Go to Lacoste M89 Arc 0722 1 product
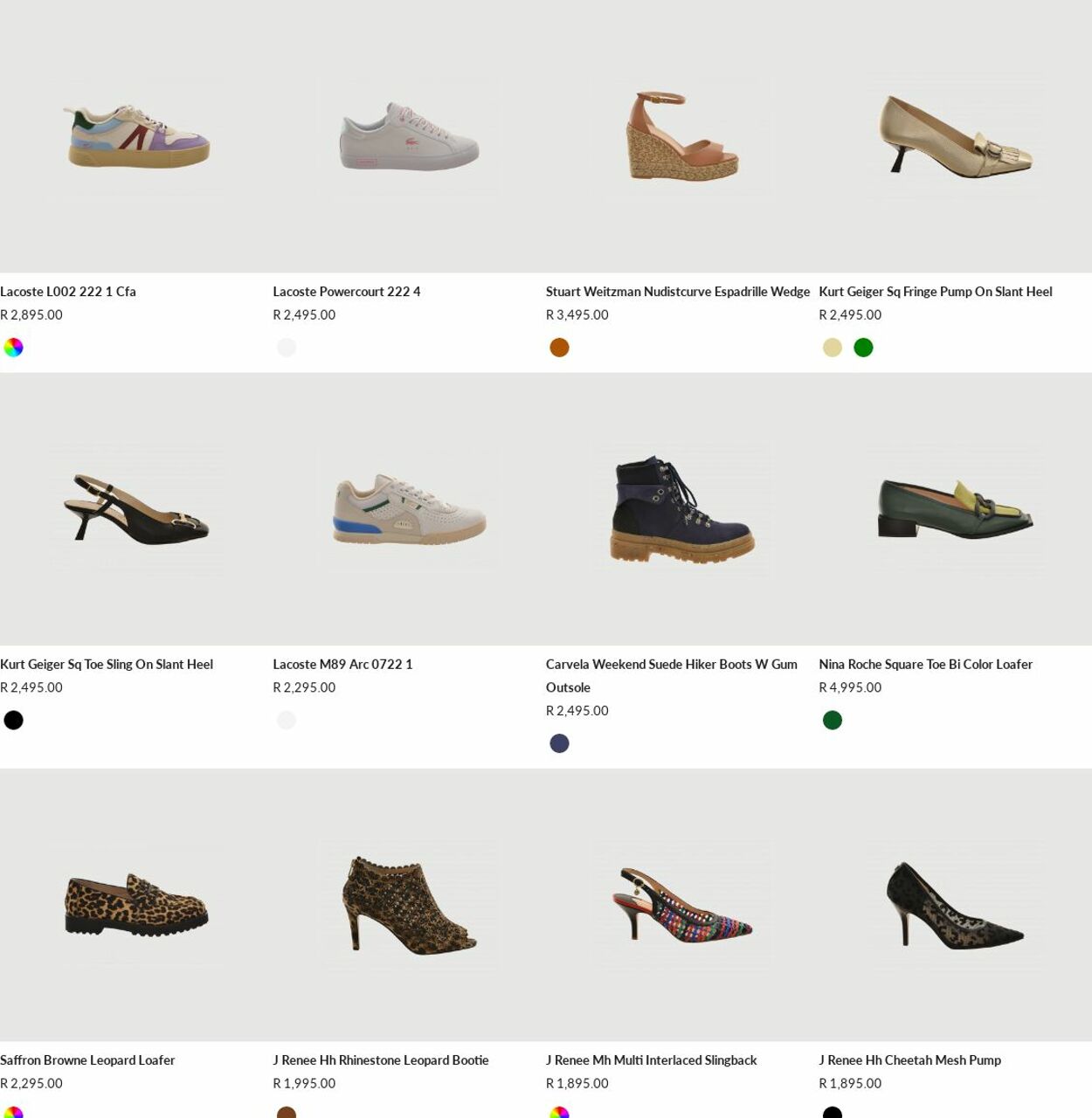The image size is (1092, 1118). (342, 665)
